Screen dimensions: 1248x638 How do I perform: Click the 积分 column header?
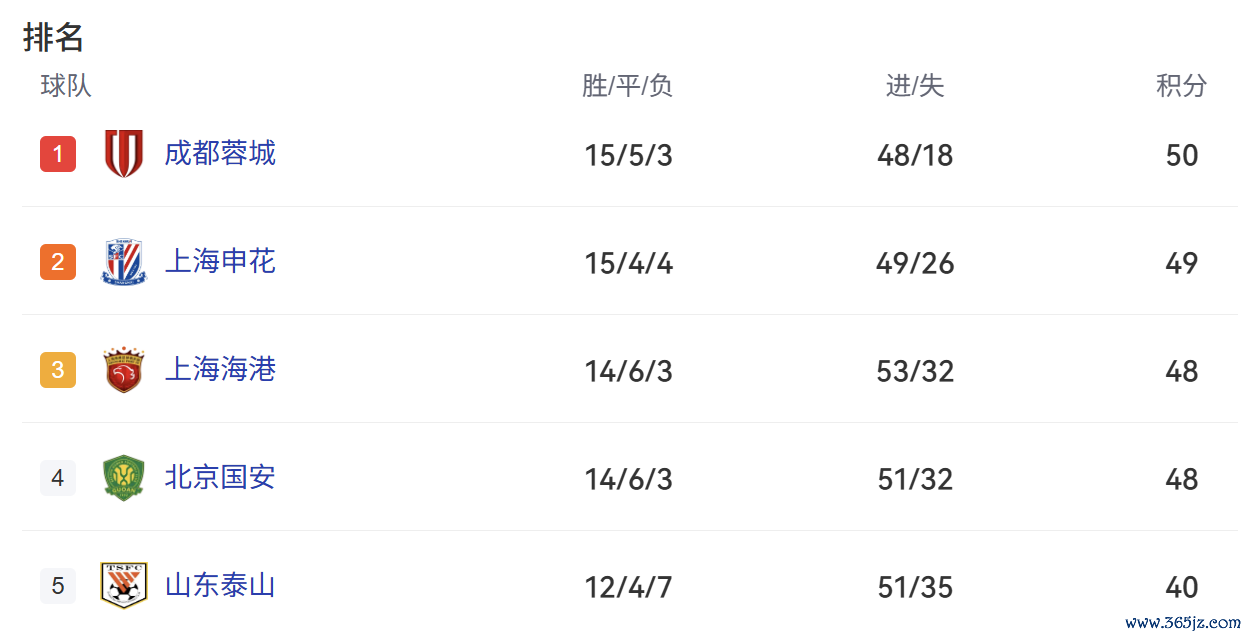[1181, 86]
